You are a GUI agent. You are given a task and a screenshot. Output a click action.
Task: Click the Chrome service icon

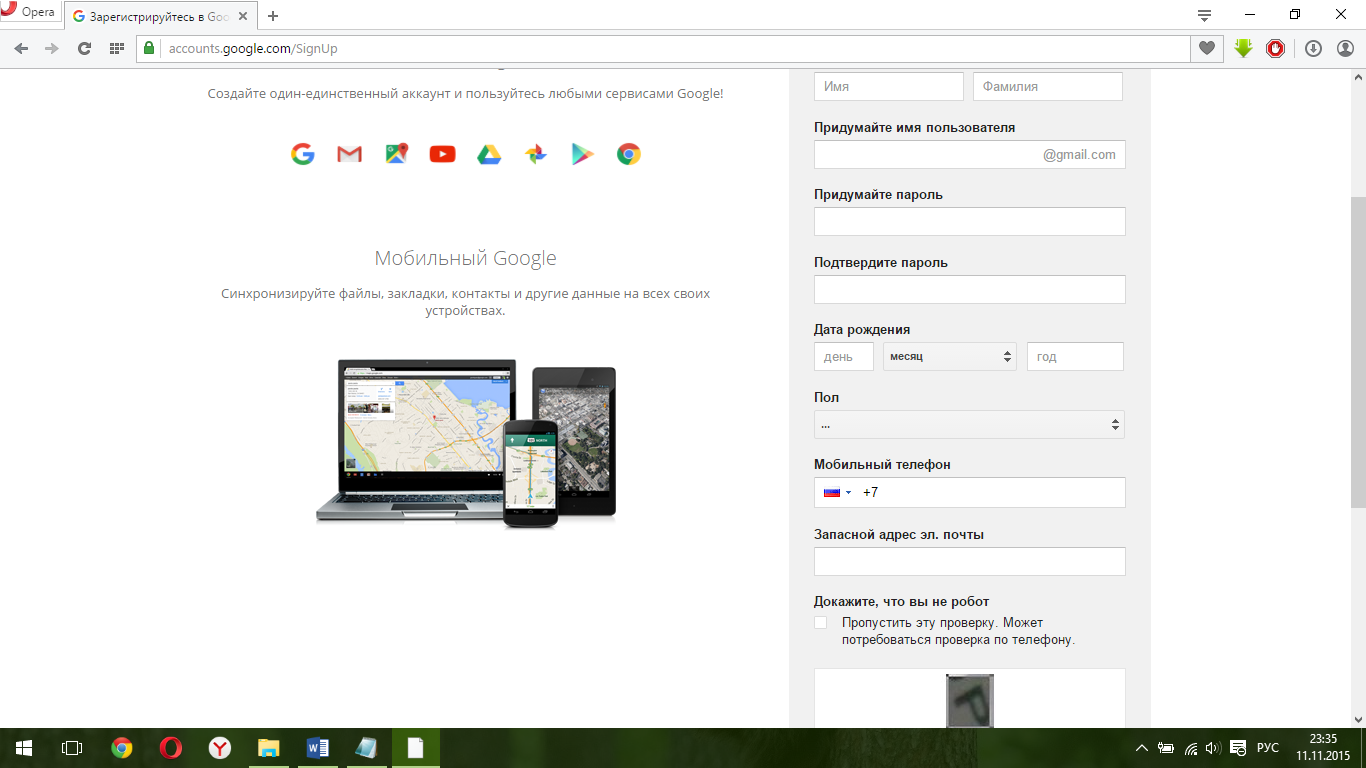(628, 154)
